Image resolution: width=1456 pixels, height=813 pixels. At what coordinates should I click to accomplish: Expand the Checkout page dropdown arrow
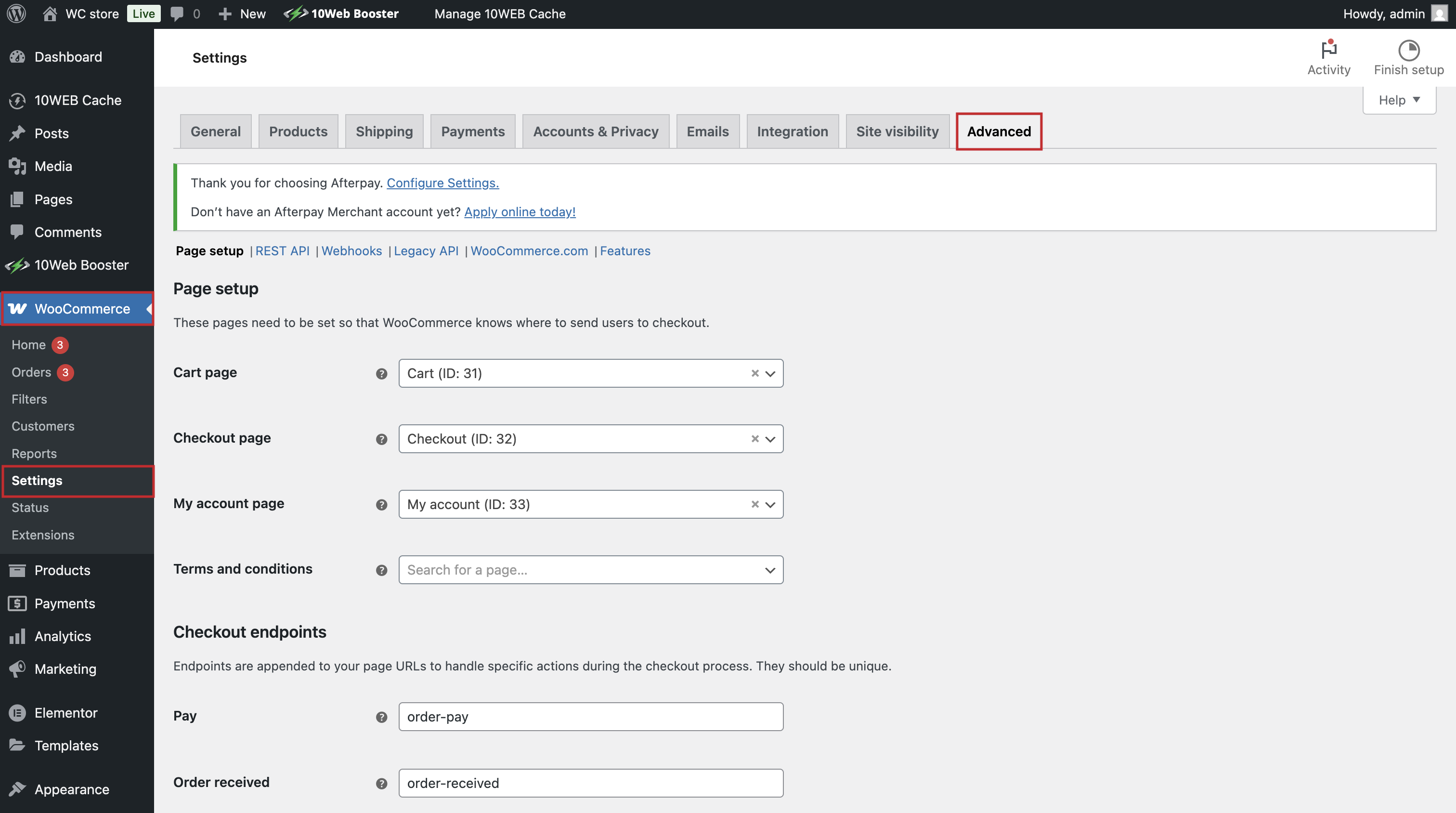pos(770,439)
